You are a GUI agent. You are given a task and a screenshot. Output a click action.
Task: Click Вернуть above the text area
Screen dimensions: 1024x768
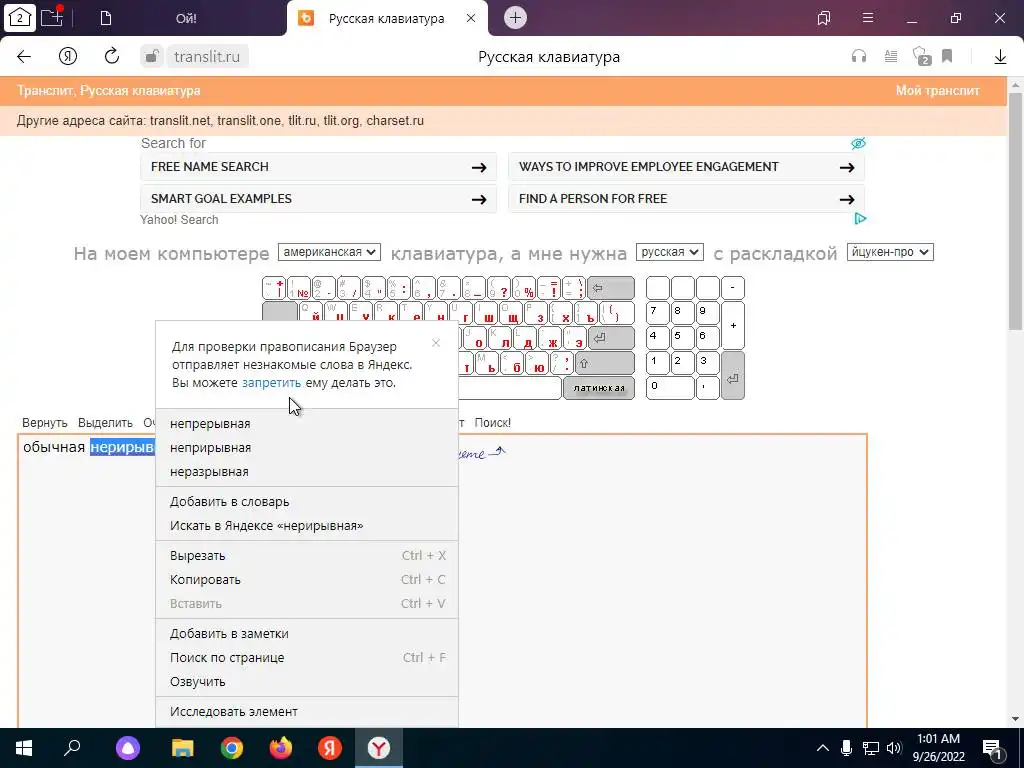[44, 423]
